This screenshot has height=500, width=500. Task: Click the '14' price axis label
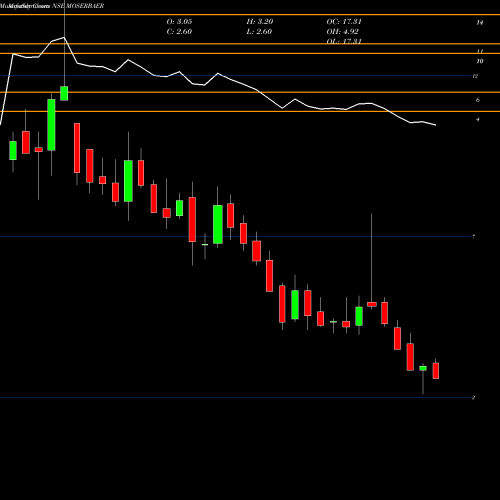480,23
